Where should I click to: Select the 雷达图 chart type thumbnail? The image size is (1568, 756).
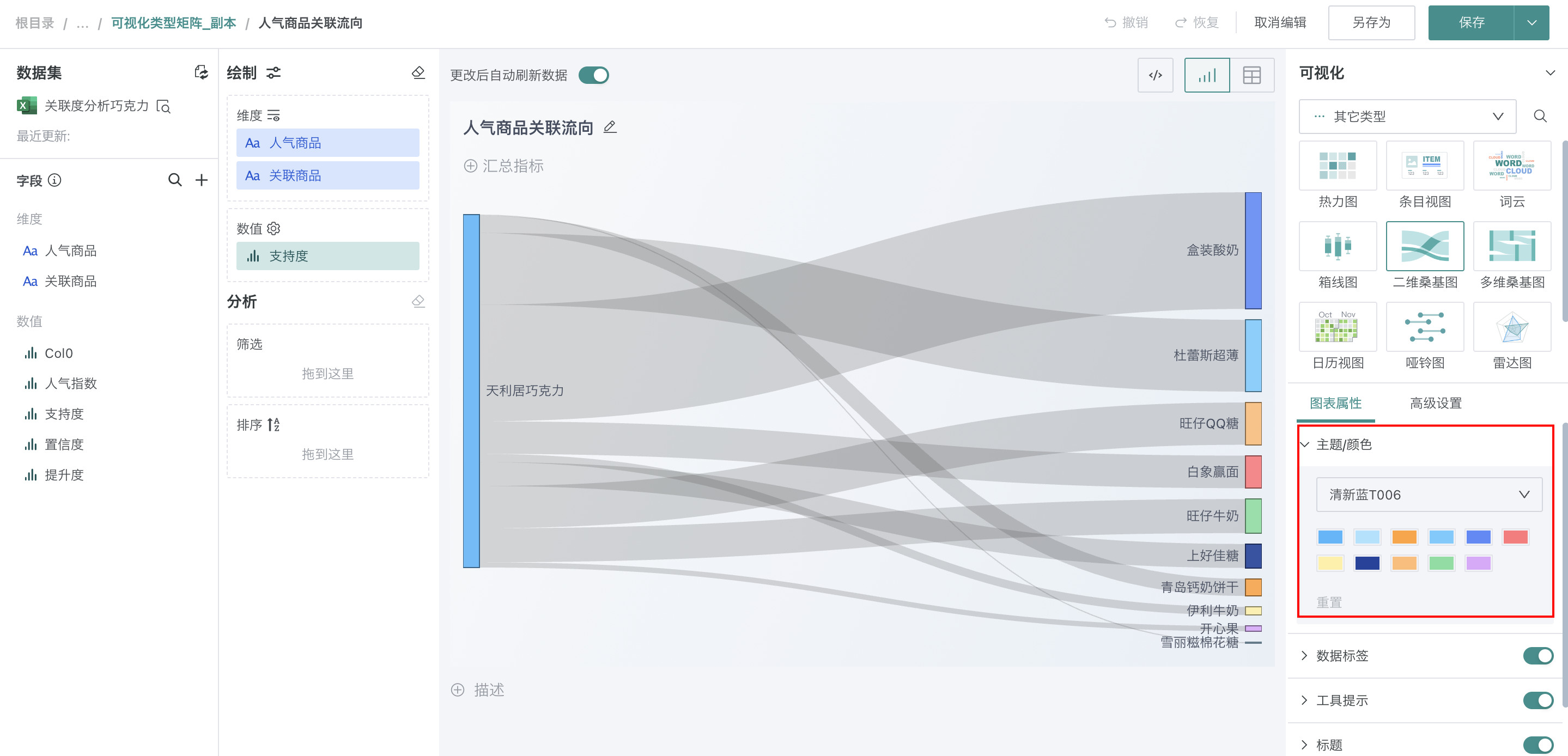click(1511, 328)
